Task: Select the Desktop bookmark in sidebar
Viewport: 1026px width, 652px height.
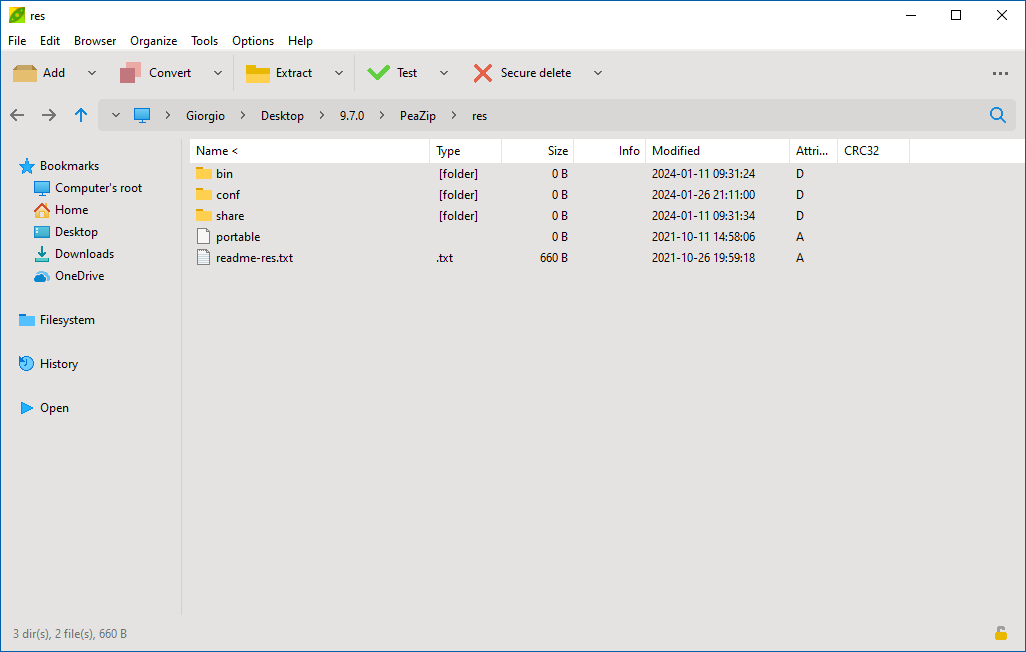Action: point(76,232)
